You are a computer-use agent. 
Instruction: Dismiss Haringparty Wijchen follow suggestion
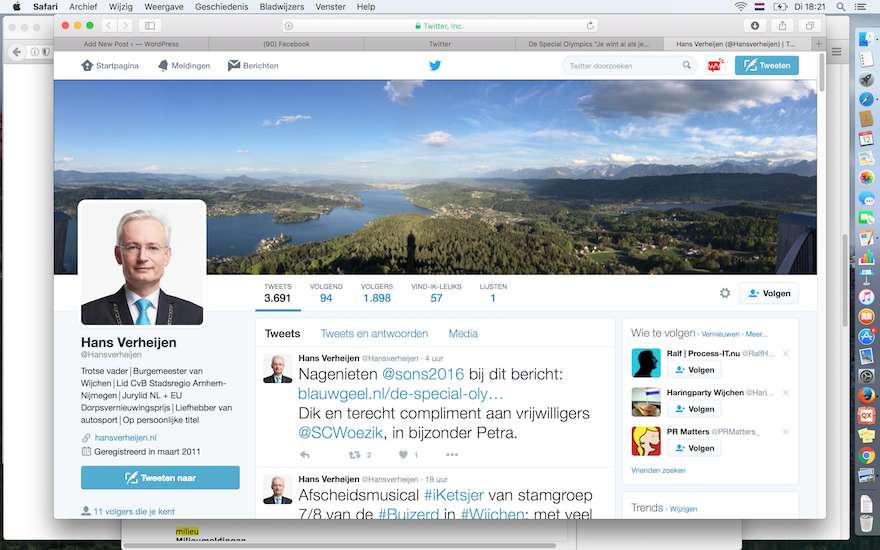pyautogui.click(x=786, y=393)
